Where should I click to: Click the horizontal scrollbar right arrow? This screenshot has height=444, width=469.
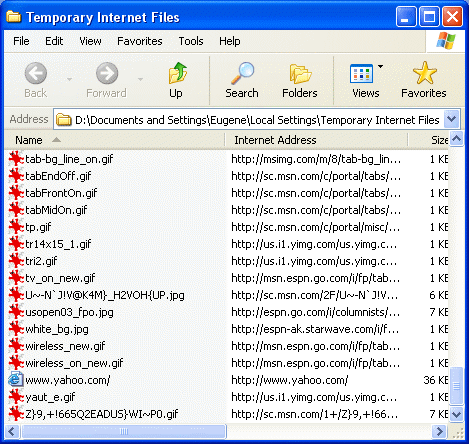pyautogui.click(x=440, y=431)
